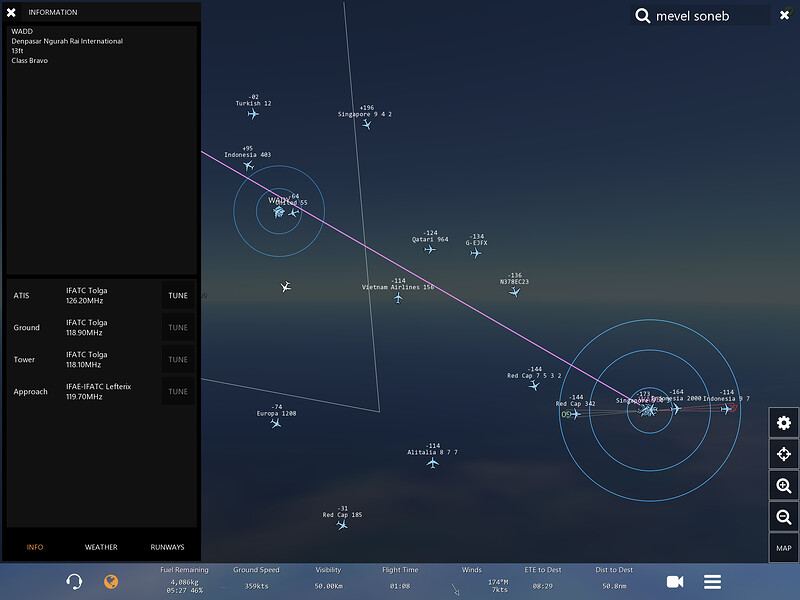The image size is (800, 600).
Task: Zoom out on the map
Action: (x=784, y=517)
